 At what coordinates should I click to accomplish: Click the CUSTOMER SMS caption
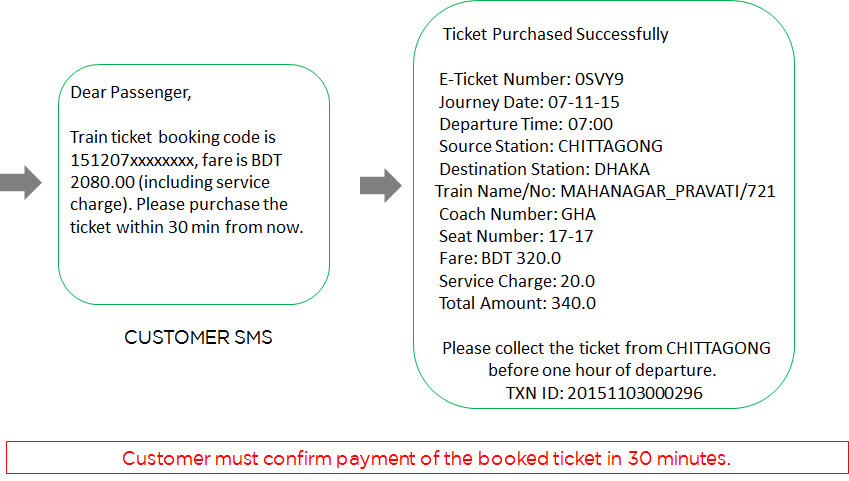tap(198, 337)
